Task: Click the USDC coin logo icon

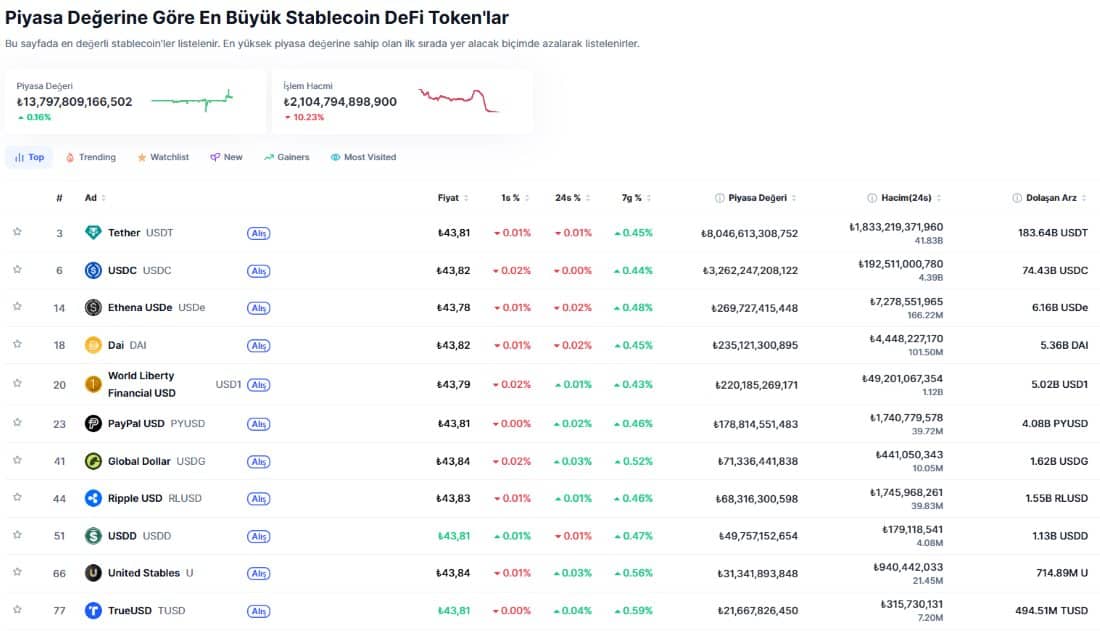Action: [x=93, y=270]
